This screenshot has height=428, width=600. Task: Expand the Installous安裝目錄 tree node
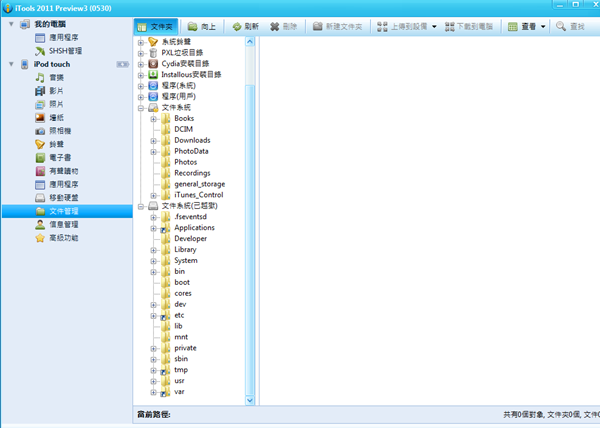(x=141, y=75)
